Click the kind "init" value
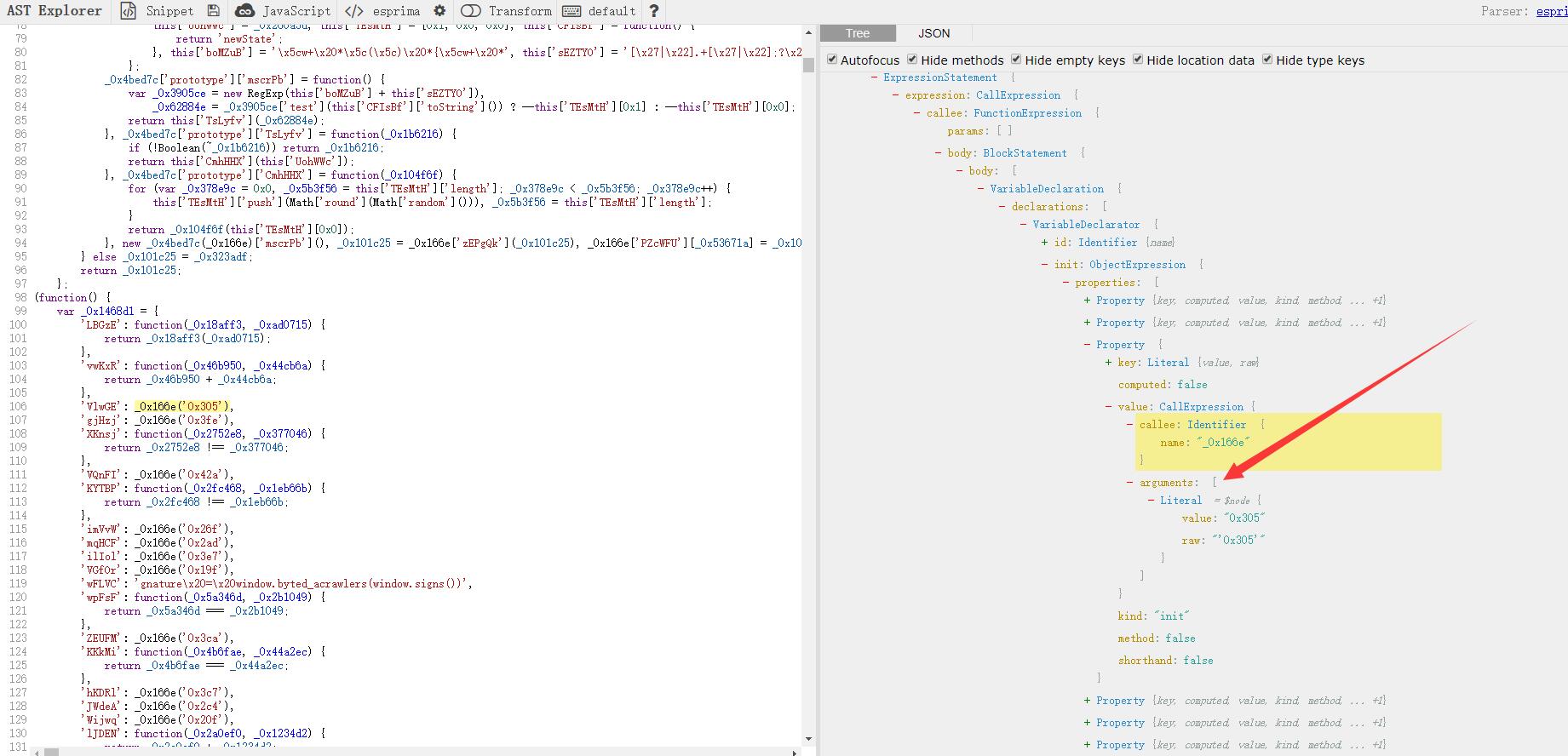The image size is (1568, 756). 1172,616
